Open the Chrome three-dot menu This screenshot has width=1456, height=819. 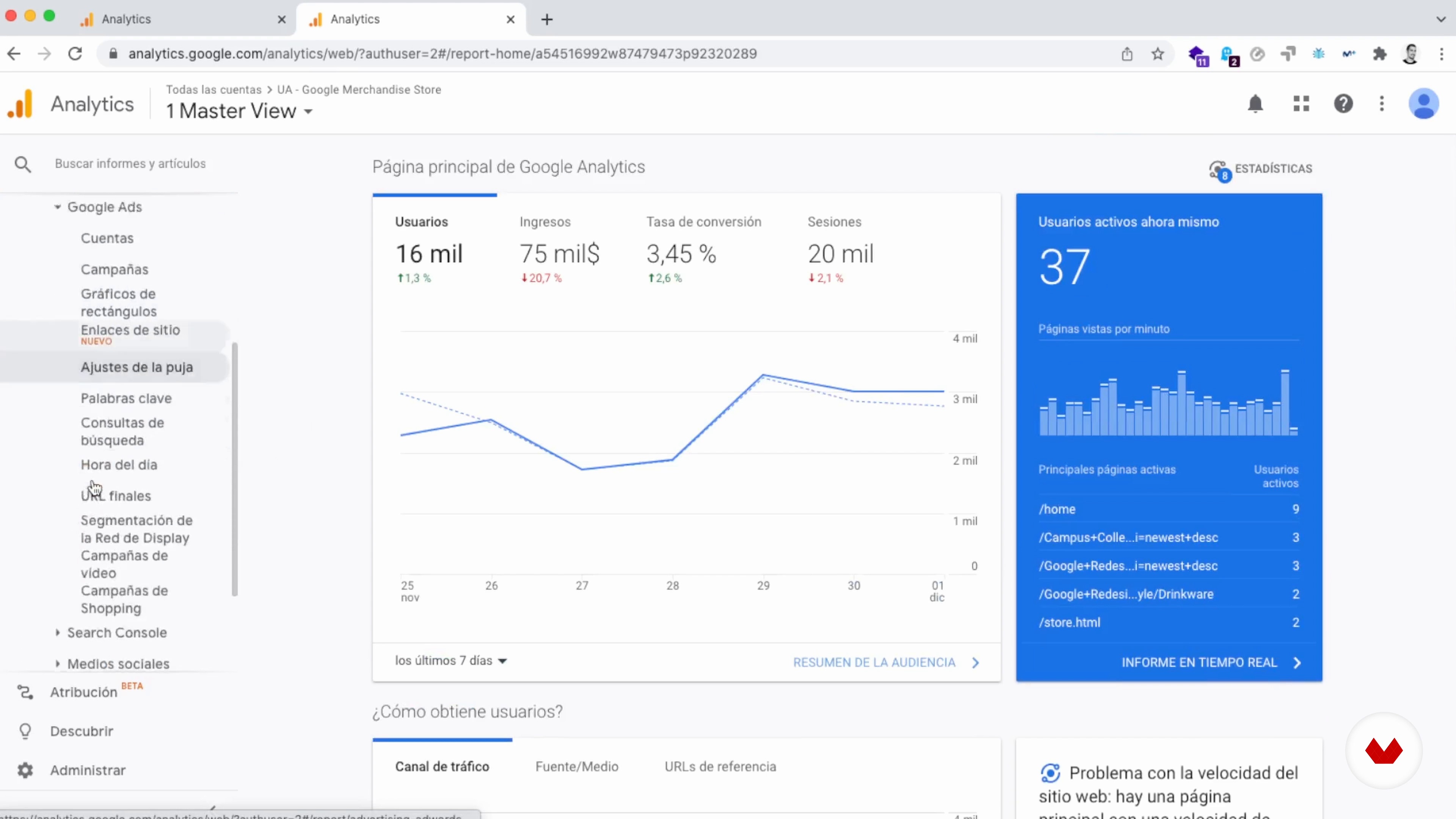pos(1441,54)
